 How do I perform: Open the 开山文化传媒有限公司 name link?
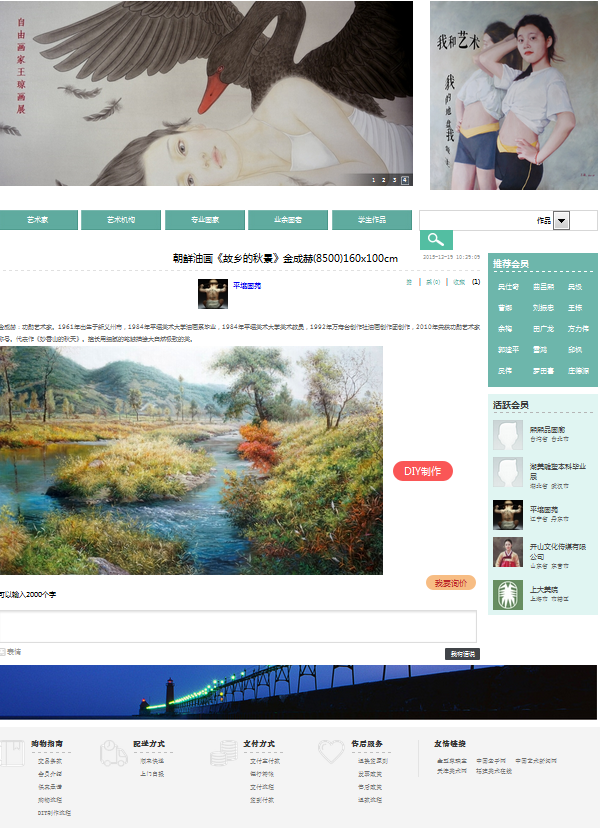tap(558, 552)
